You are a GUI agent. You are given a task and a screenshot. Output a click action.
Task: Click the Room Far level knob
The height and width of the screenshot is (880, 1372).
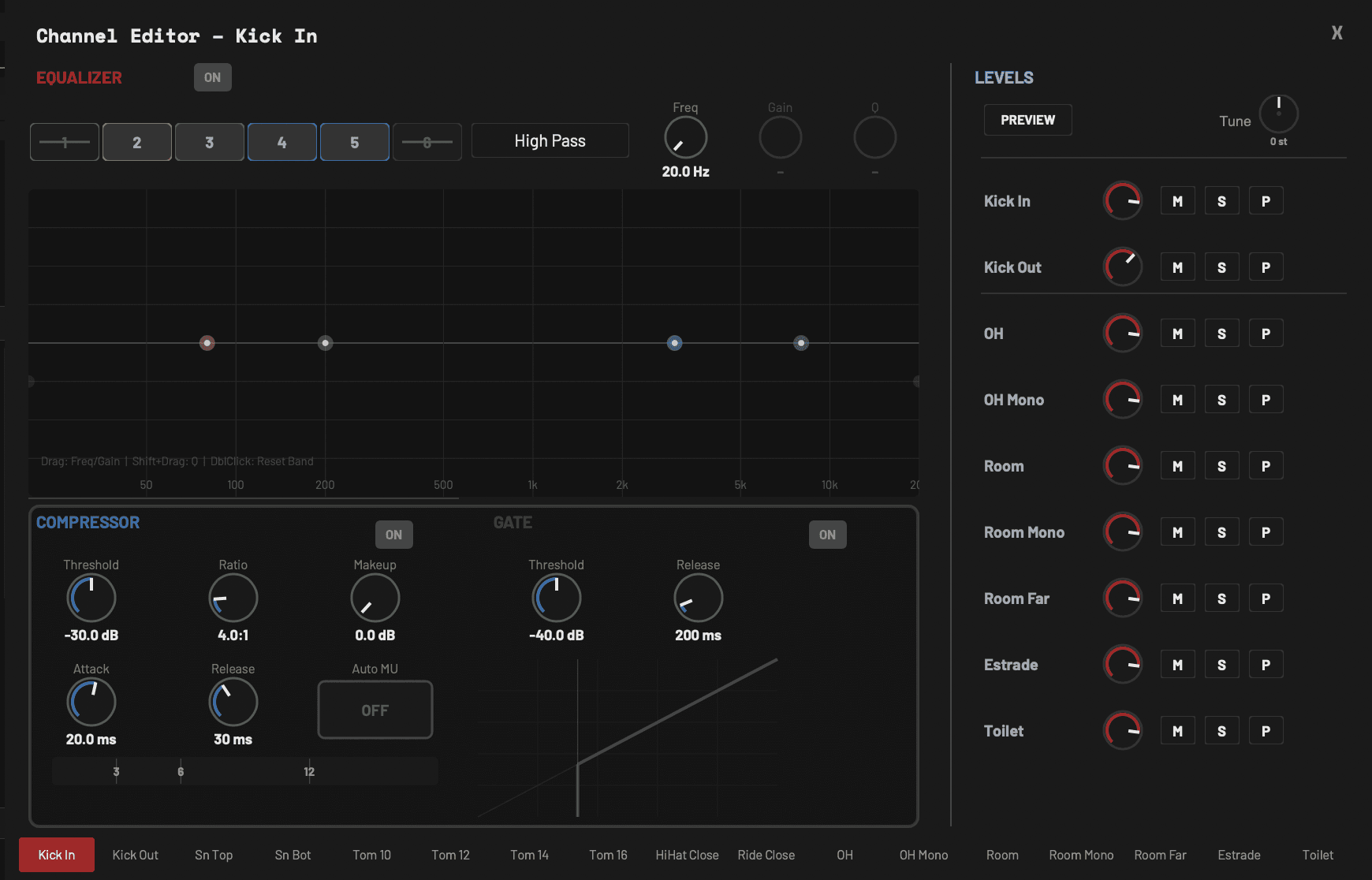click(x=1123, y=598)
